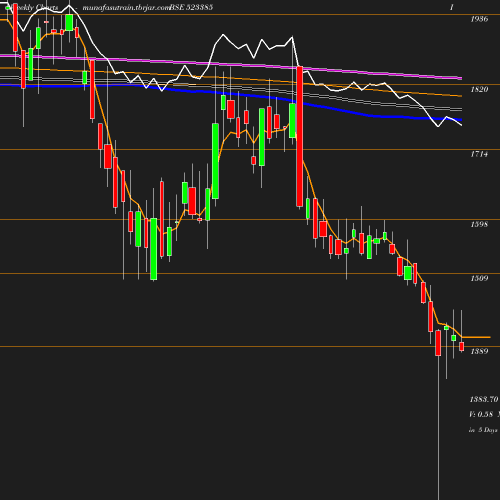The image size is (500, 500).
Task: Click the 1714 price axis label
Action: point(479,154)
